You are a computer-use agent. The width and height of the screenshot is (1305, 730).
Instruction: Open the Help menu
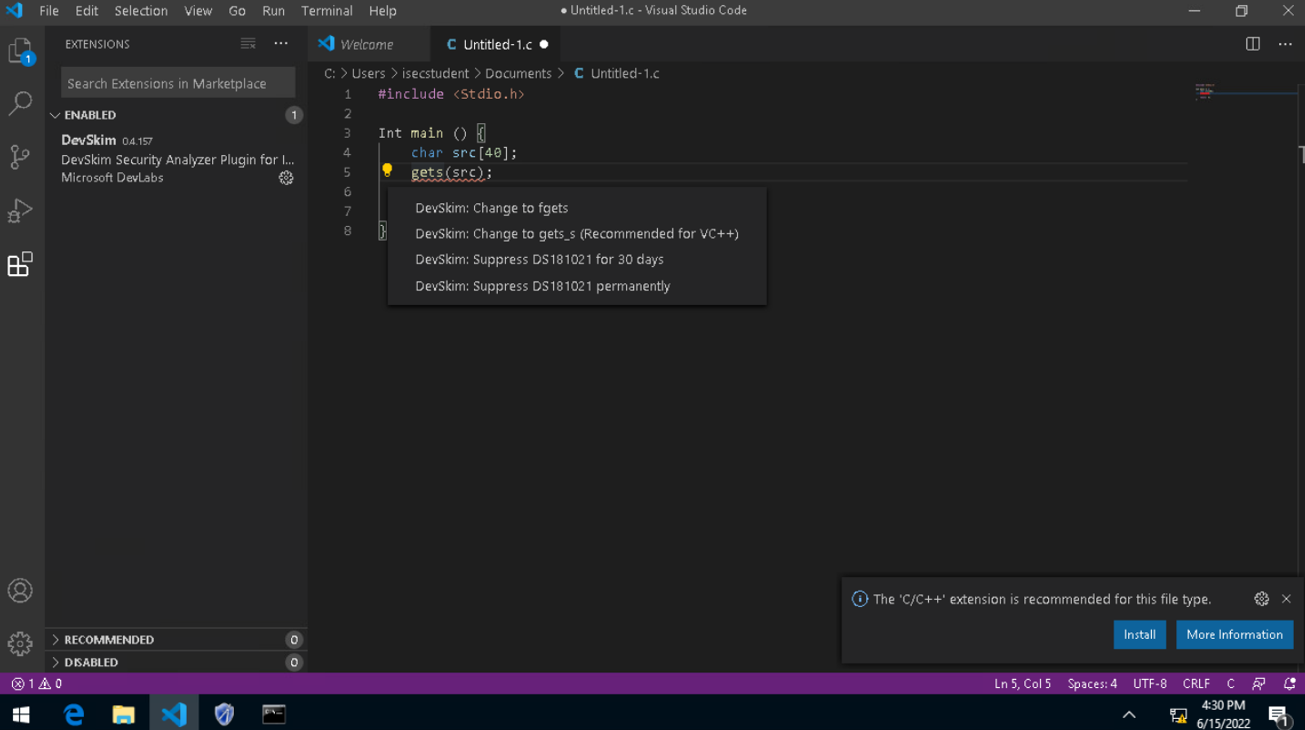point(383,11)
